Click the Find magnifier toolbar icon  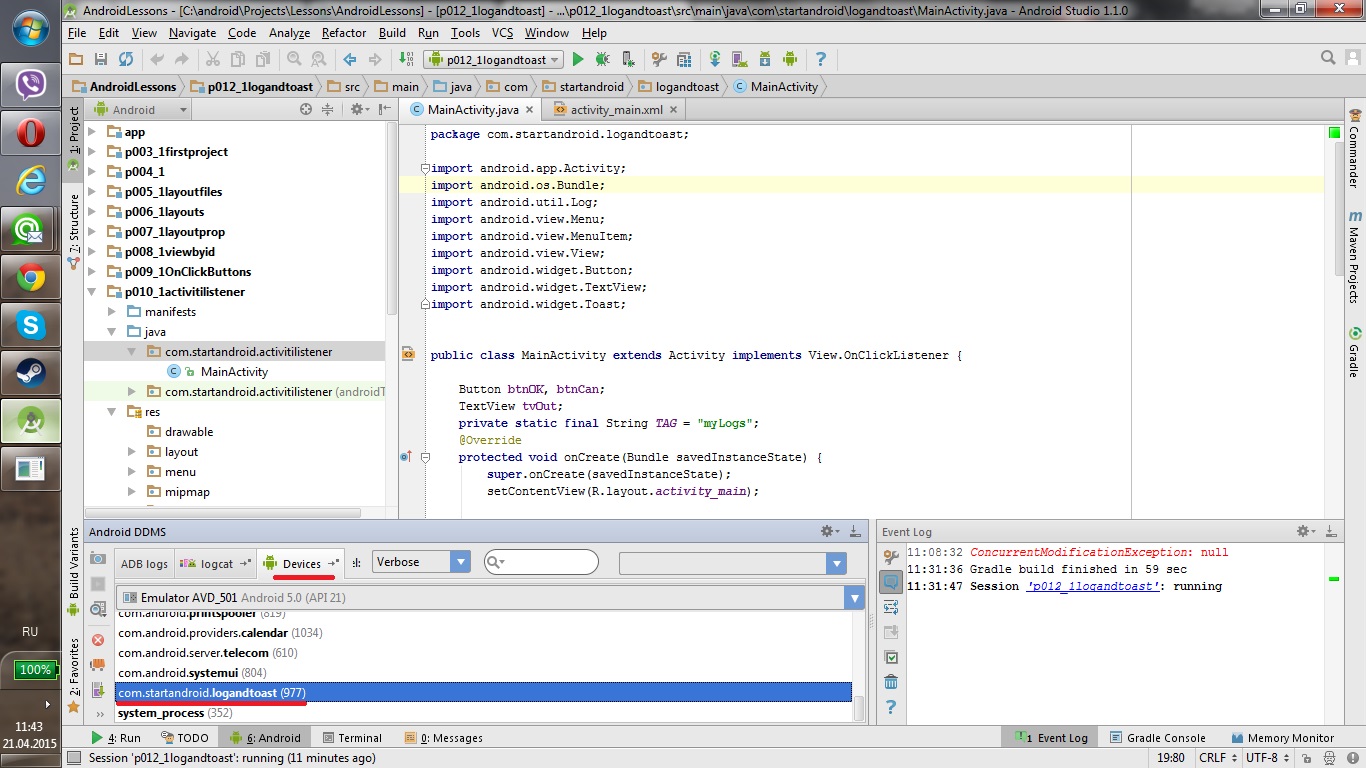[294, 60]
